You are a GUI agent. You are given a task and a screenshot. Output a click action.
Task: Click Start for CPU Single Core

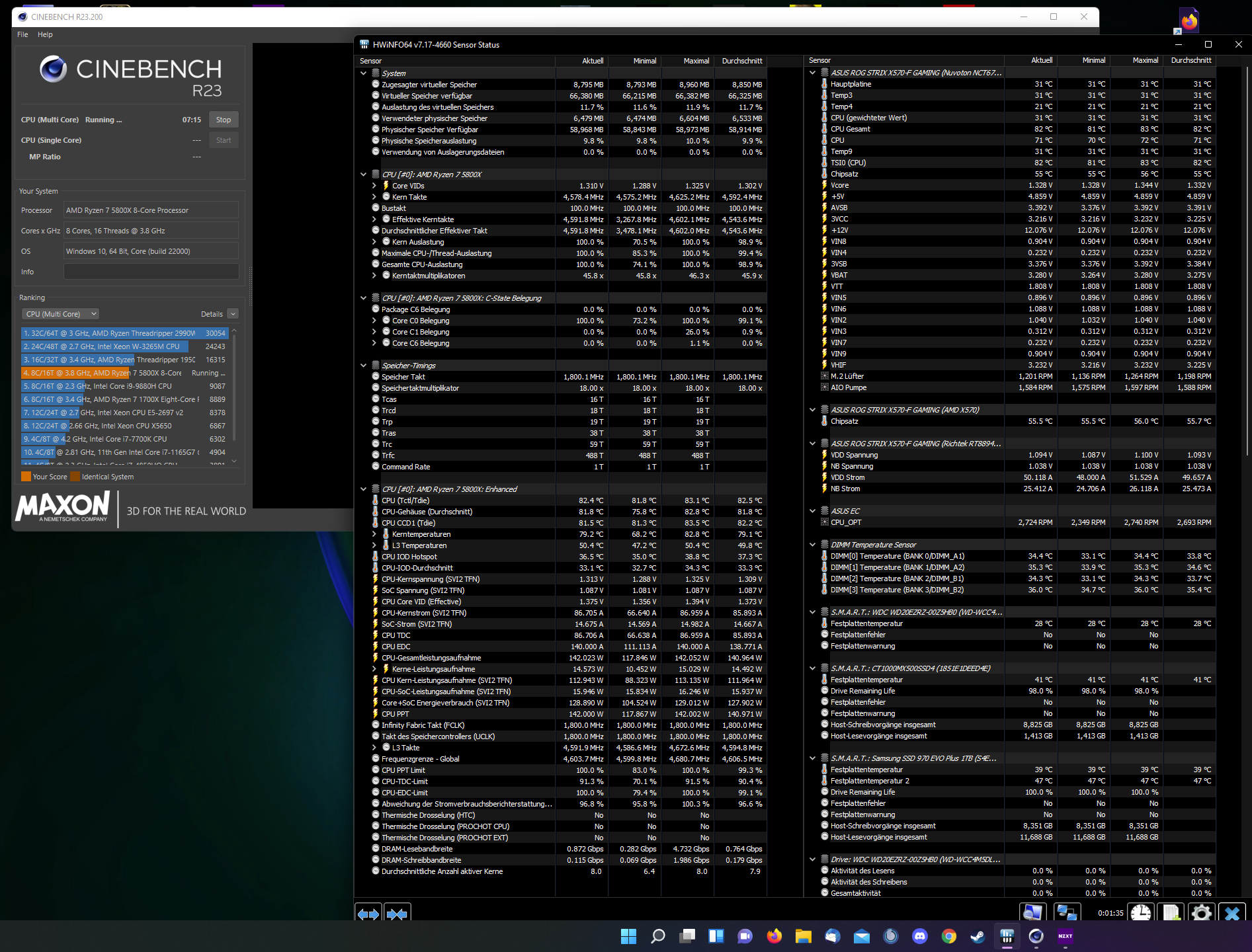[x=224, y=140]
